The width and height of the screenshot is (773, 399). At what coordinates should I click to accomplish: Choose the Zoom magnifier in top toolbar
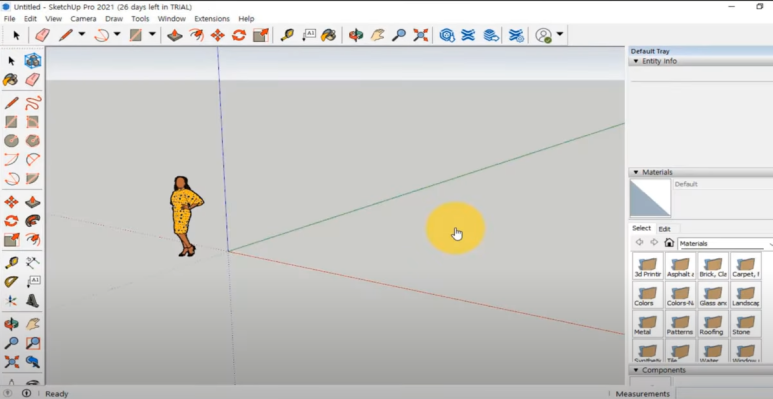coord(398,35)
